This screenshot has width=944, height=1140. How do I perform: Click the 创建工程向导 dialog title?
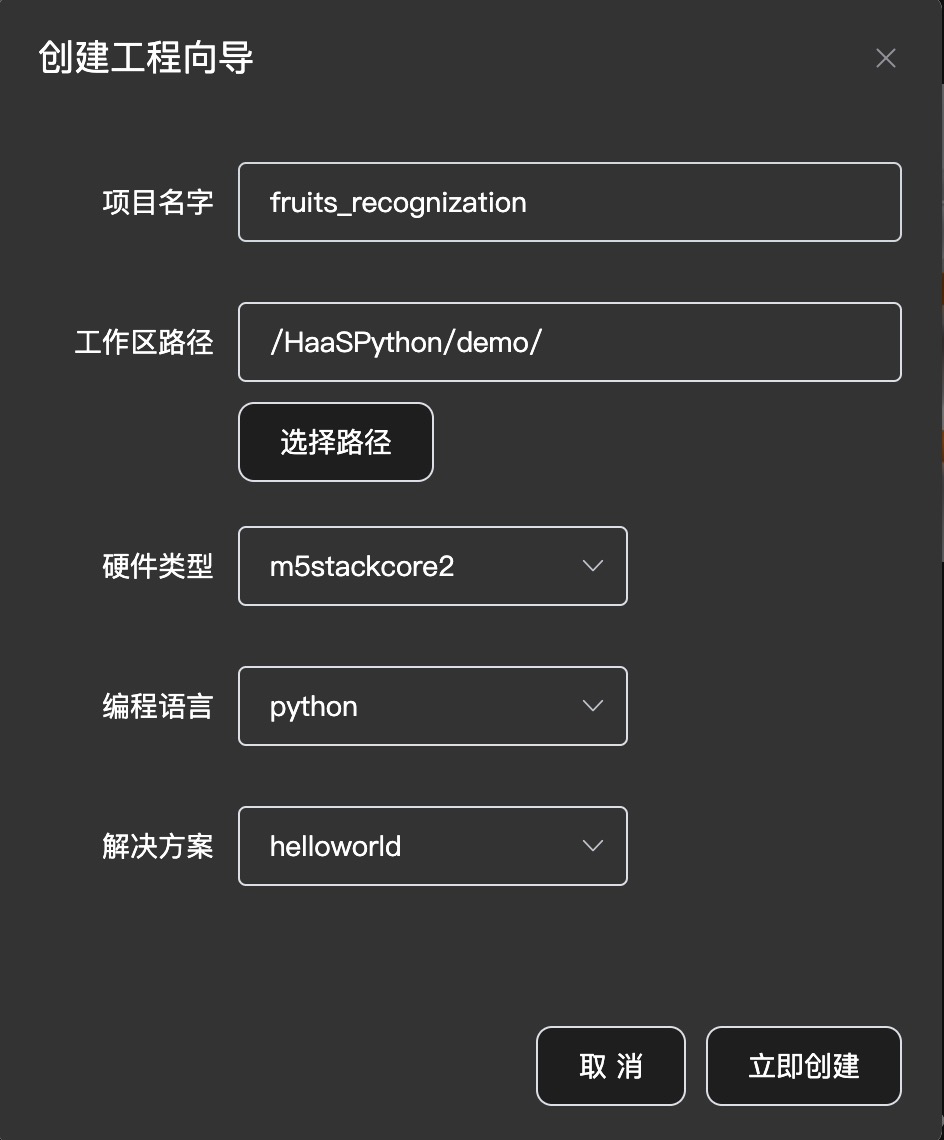point(145,57)
